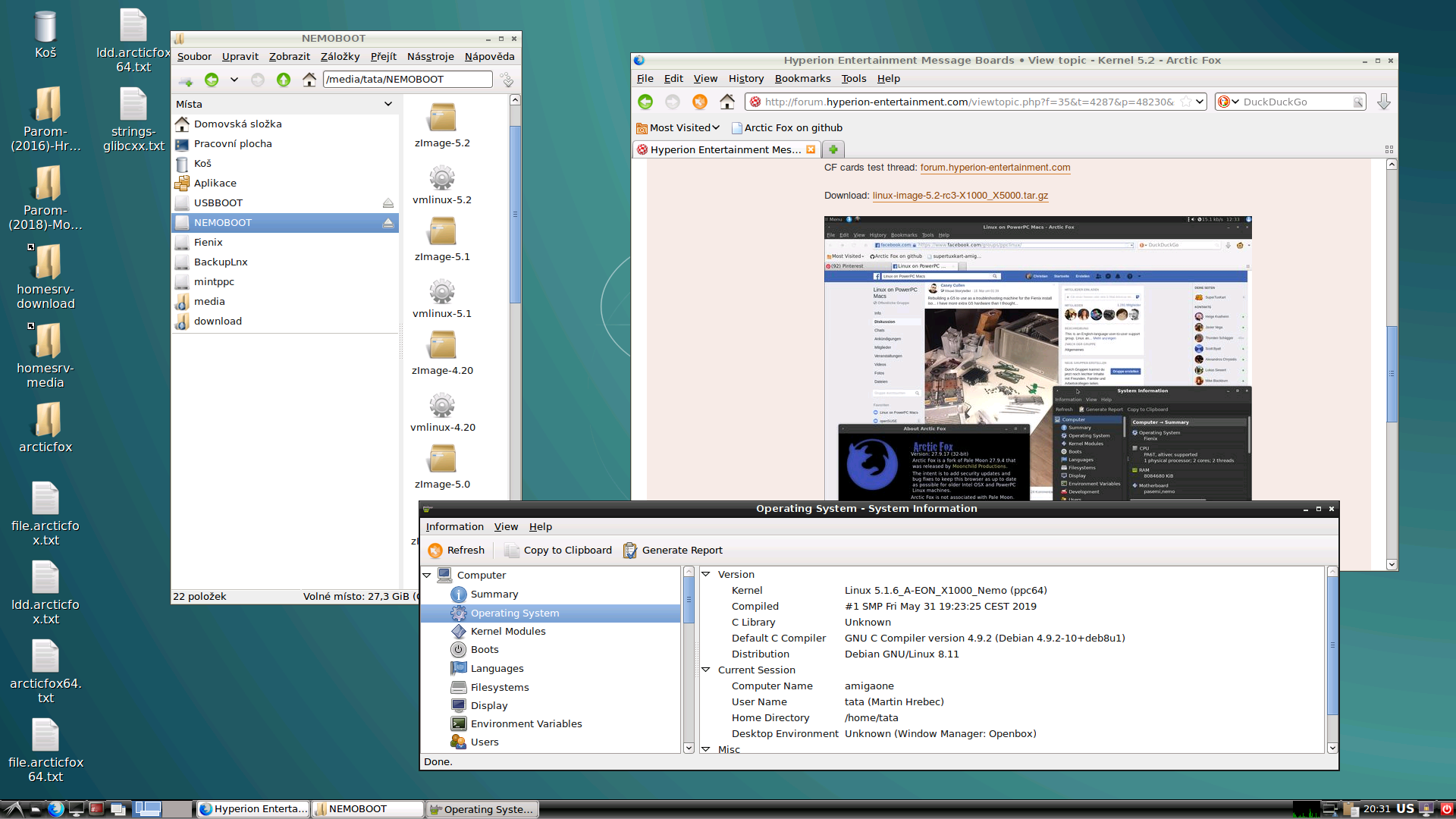Collapse the Version section
The width and height of the screenshot is (1456, 819).
coord(705,575)
